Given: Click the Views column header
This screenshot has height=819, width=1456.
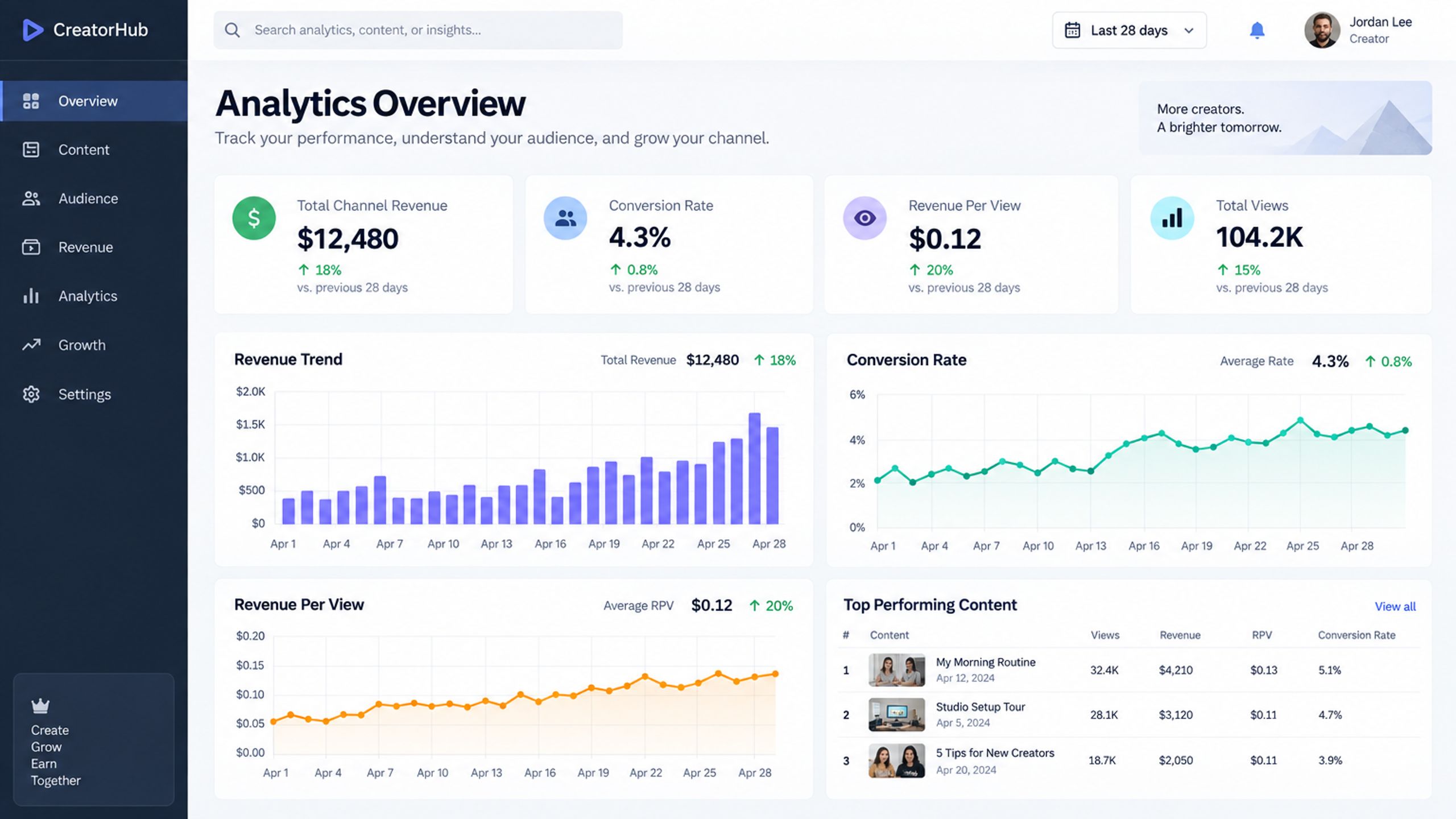Looking at the screenshot, I should point(1105,635).
